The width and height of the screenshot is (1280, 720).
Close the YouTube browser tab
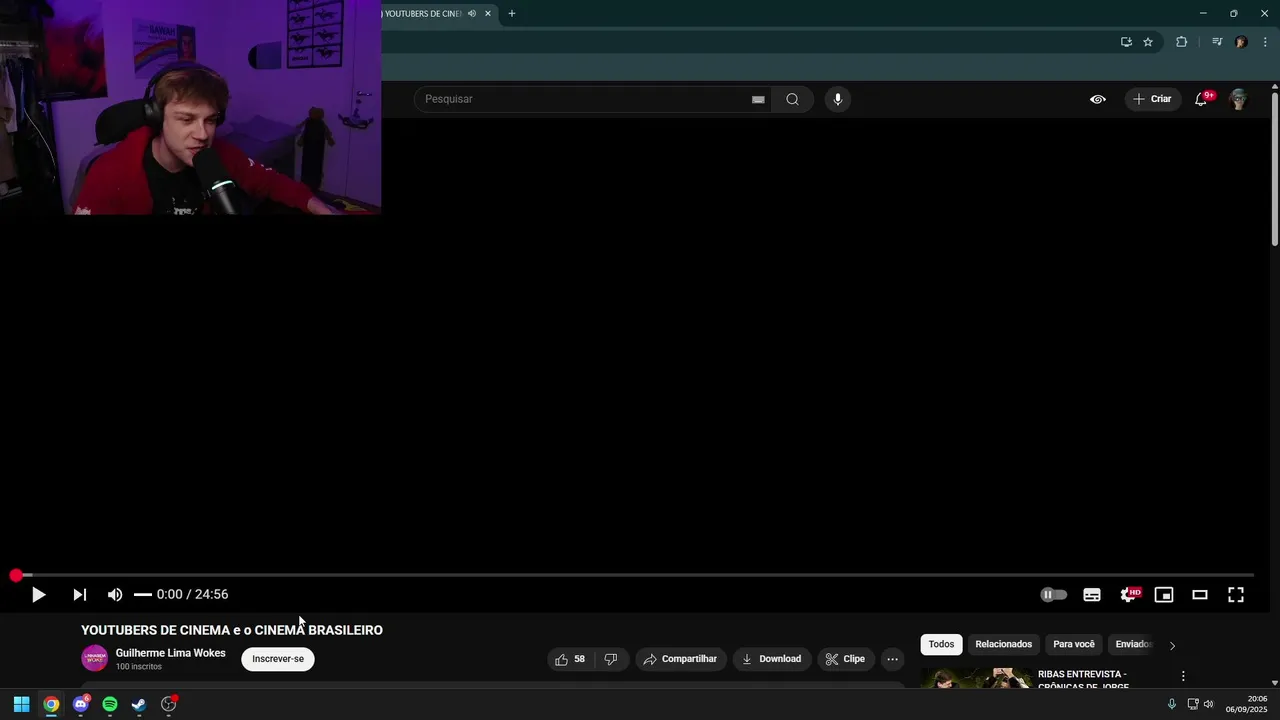tap(488, 14)
